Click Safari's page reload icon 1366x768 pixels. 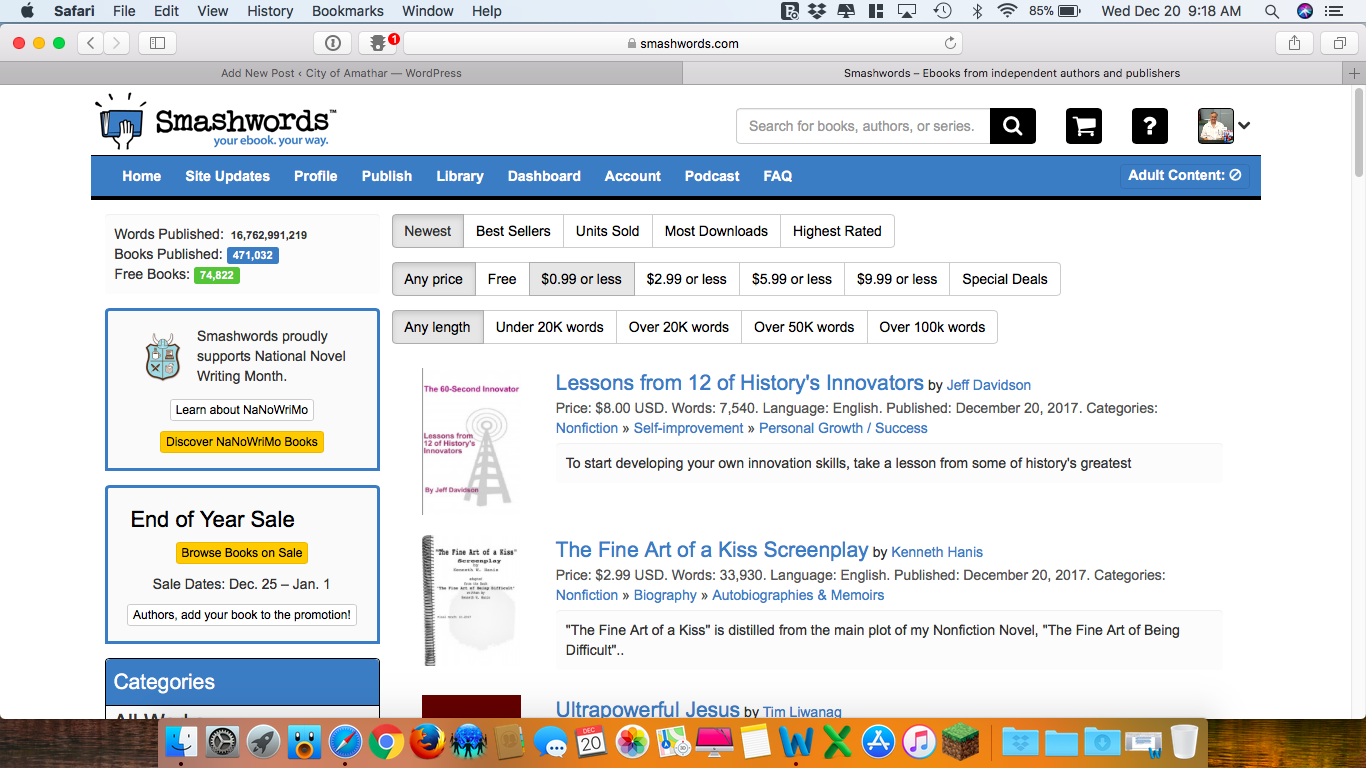point(950,43)
